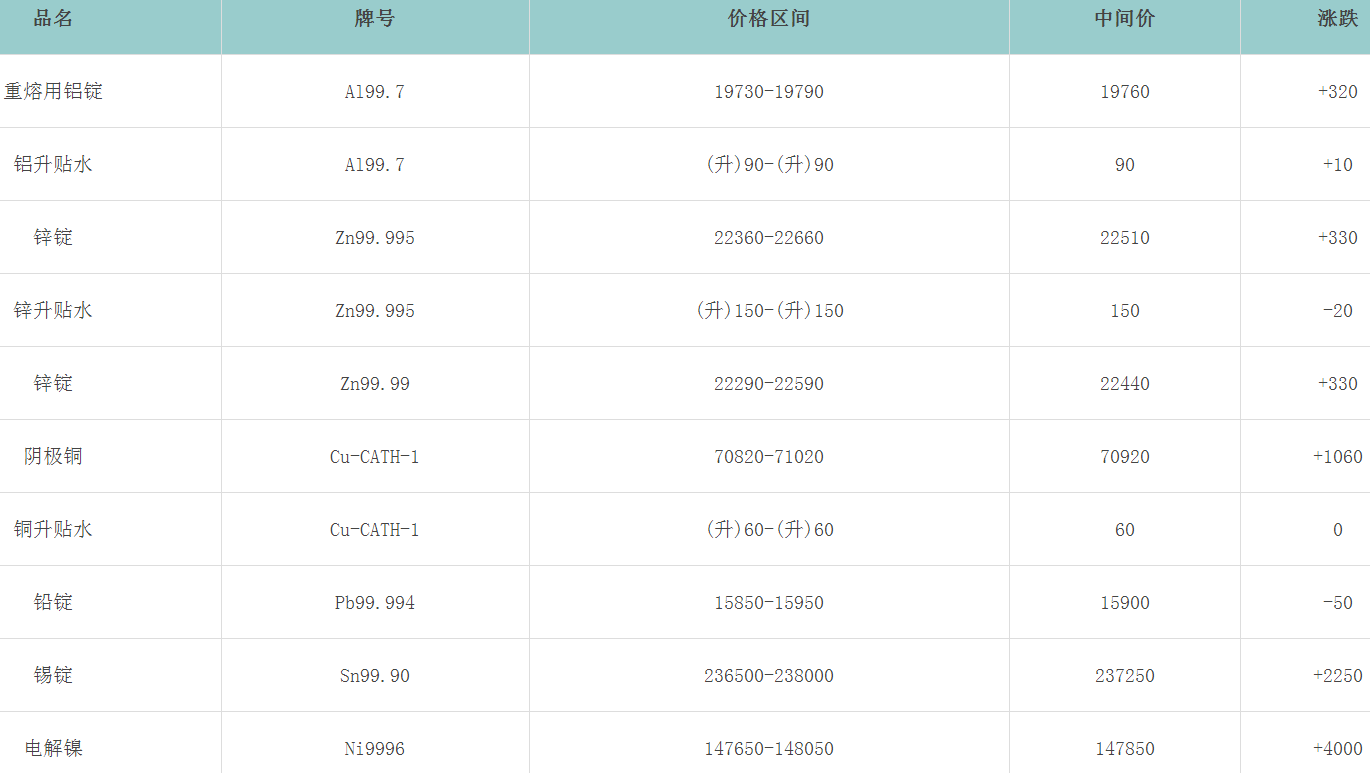
Task: Click the 电解镍 product name
Action: [x=53, y=749]
